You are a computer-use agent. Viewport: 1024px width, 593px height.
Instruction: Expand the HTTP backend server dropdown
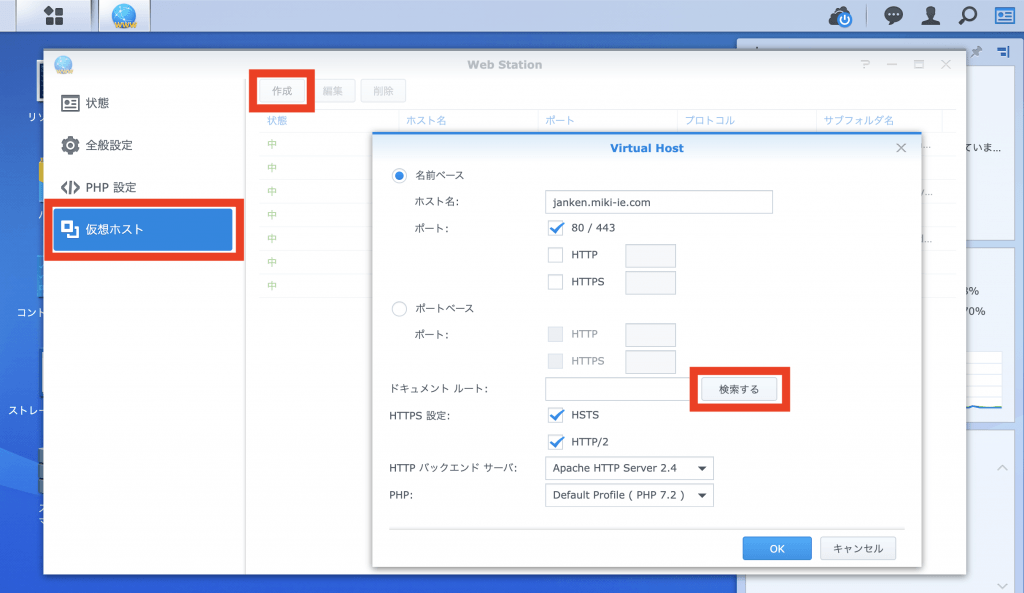pyautogui.click(x=629, y=468)
